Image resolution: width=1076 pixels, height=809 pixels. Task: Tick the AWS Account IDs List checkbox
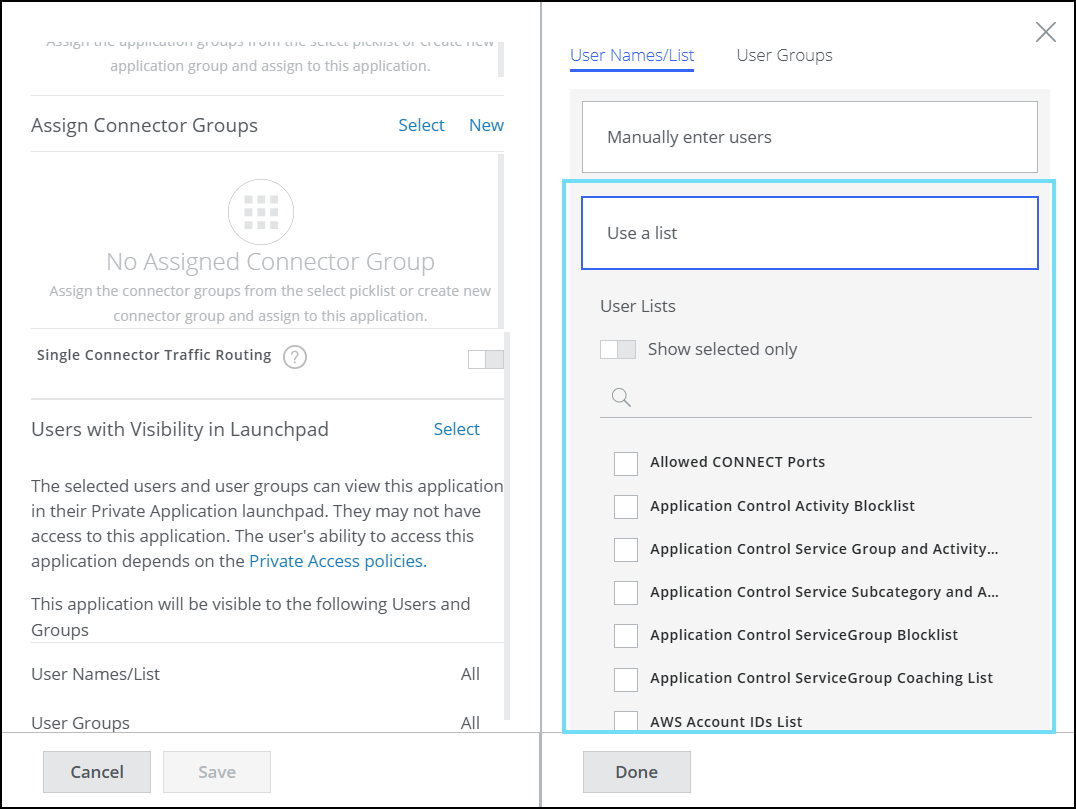pyautogui.click(x=626, y=721)
